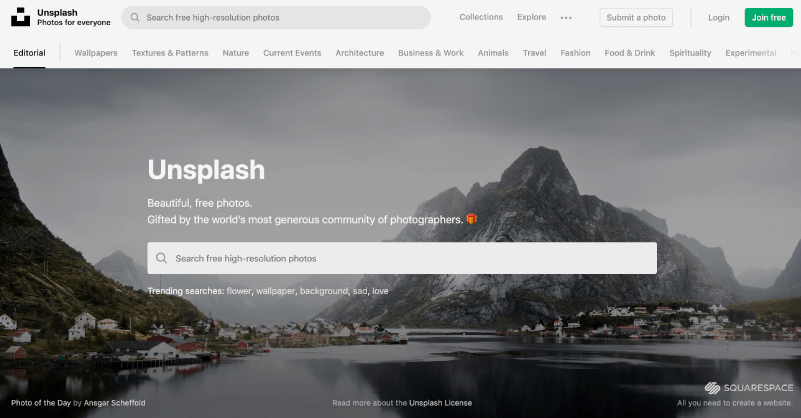Select the Wallpapers tab

96,53
